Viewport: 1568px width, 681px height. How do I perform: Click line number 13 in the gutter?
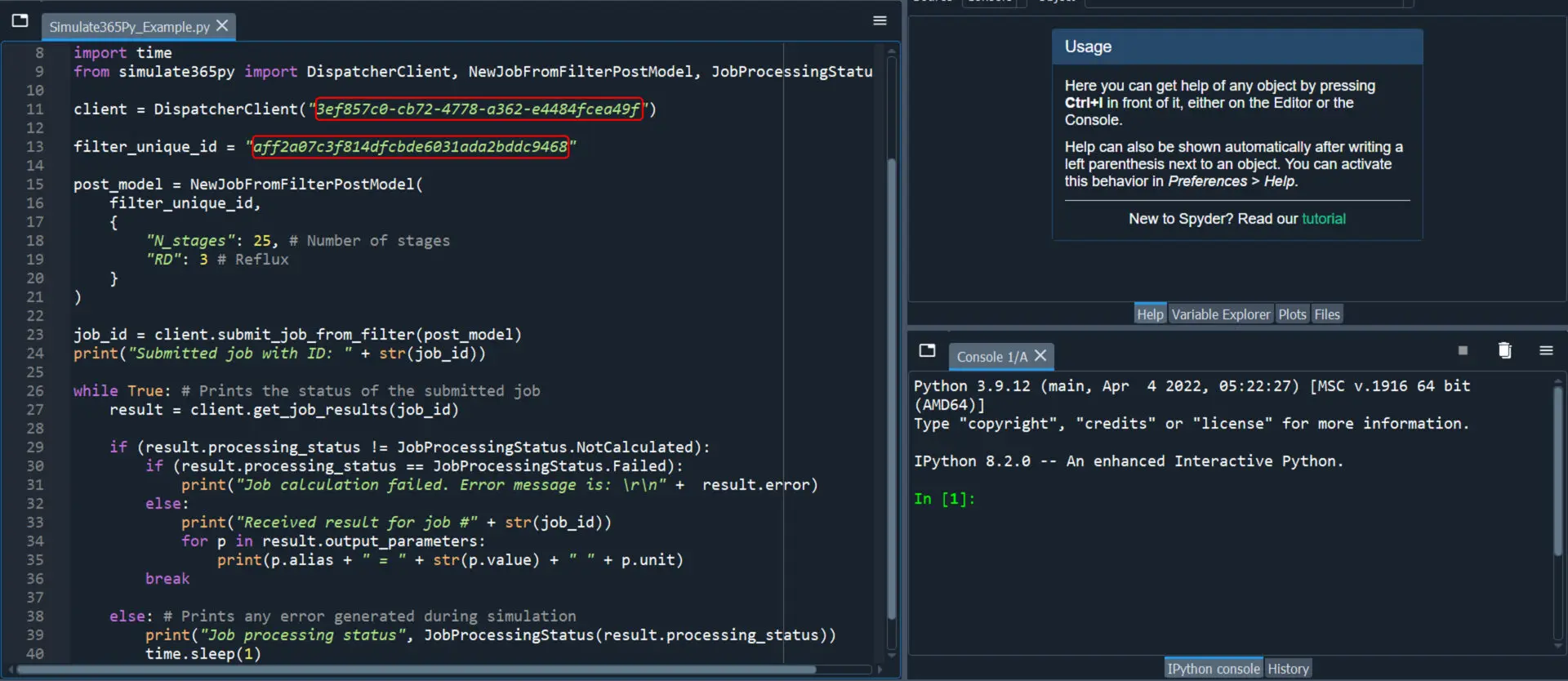pyautogui.click(x=35, y=147)
